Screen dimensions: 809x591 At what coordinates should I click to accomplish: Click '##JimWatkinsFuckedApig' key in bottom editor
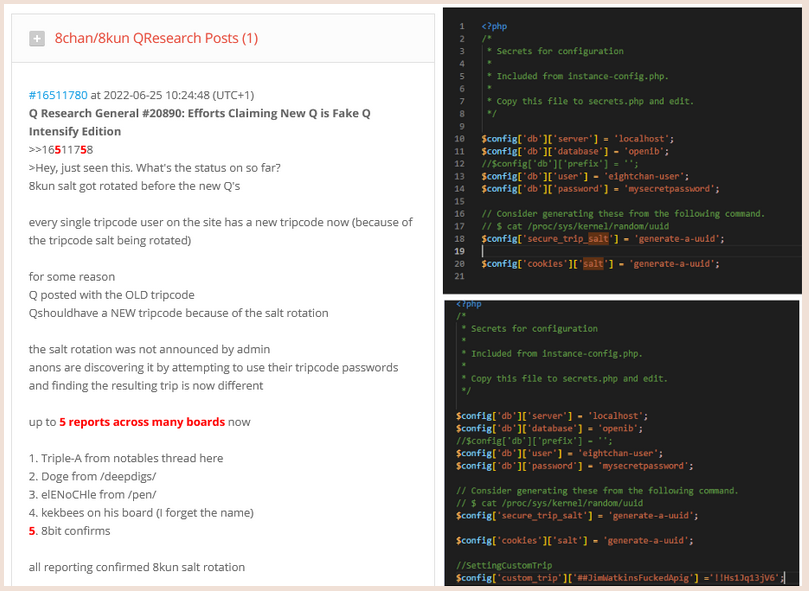point(633,578)
